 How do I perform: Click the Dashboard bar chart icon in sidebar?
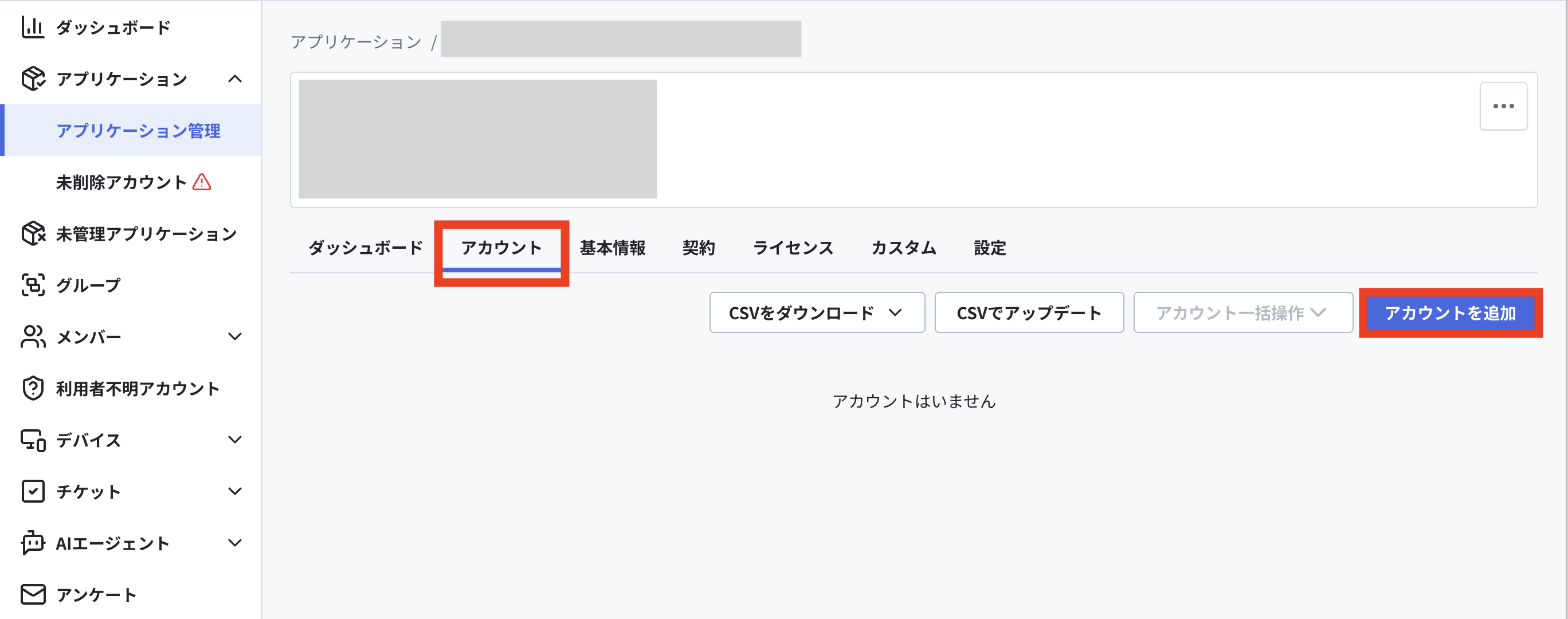click(x=33, y=28)
